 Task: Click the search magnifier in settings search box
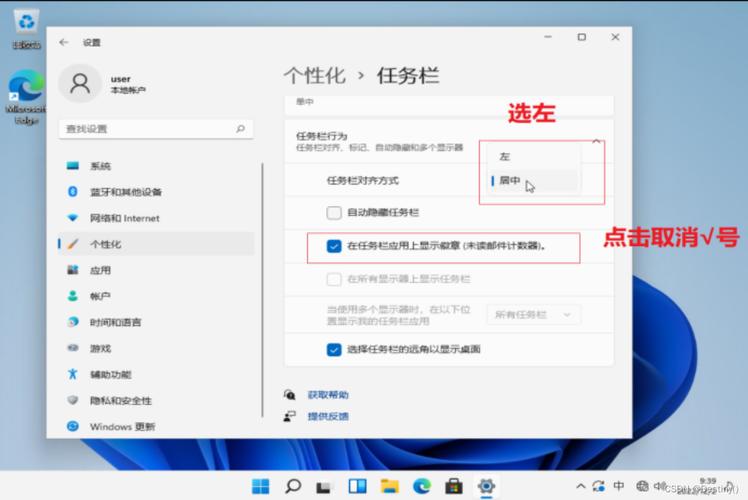[x=240, y=128]
